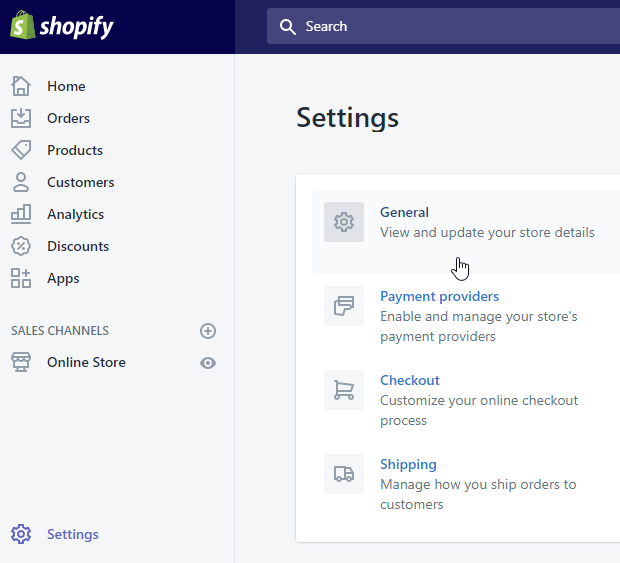Click the Orders inbox icon
620x563 pixels.
tap(21, 118)
